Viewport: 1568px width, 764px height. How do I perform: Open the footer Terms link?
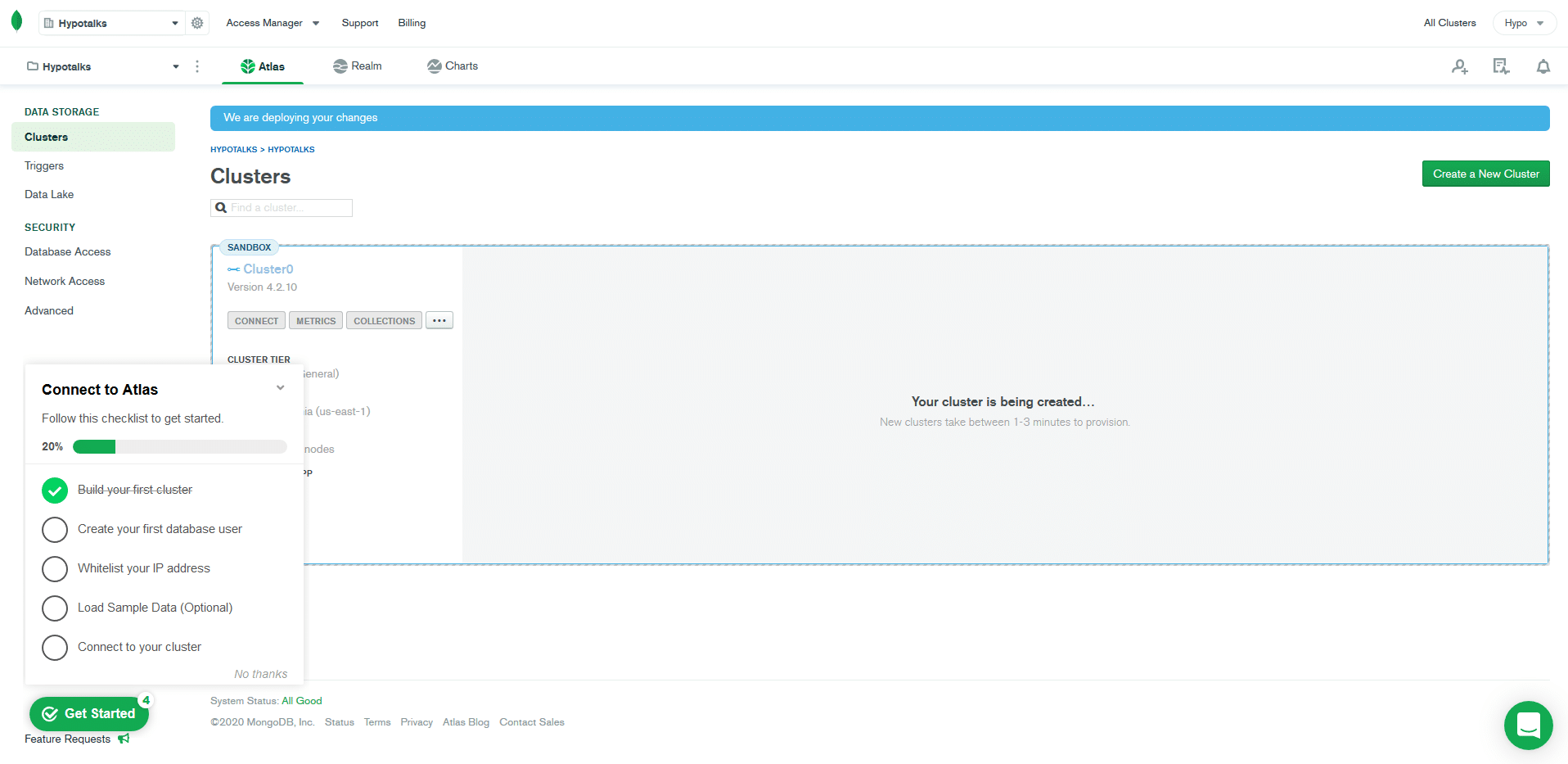coord(377,722)
